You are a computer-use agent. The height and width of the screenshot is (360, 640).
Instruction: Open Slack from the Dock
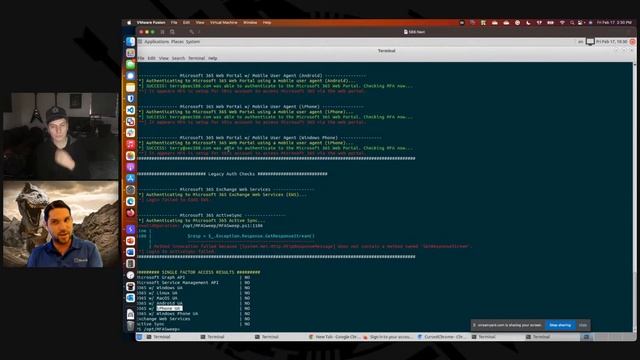[130, 133]
